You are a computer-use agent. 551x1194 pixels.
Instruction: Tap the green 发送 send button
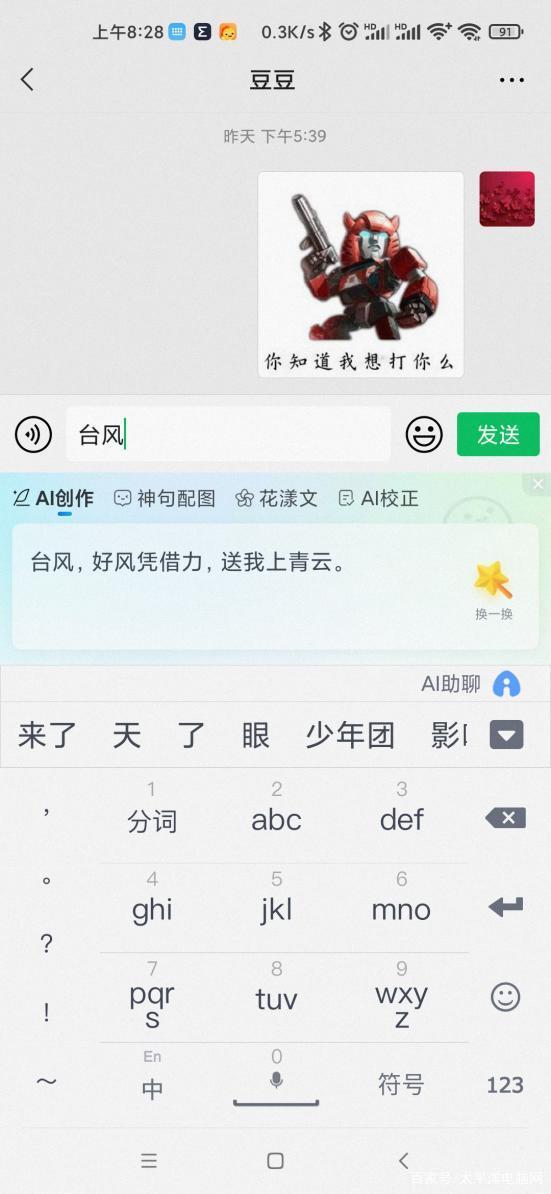498,435
